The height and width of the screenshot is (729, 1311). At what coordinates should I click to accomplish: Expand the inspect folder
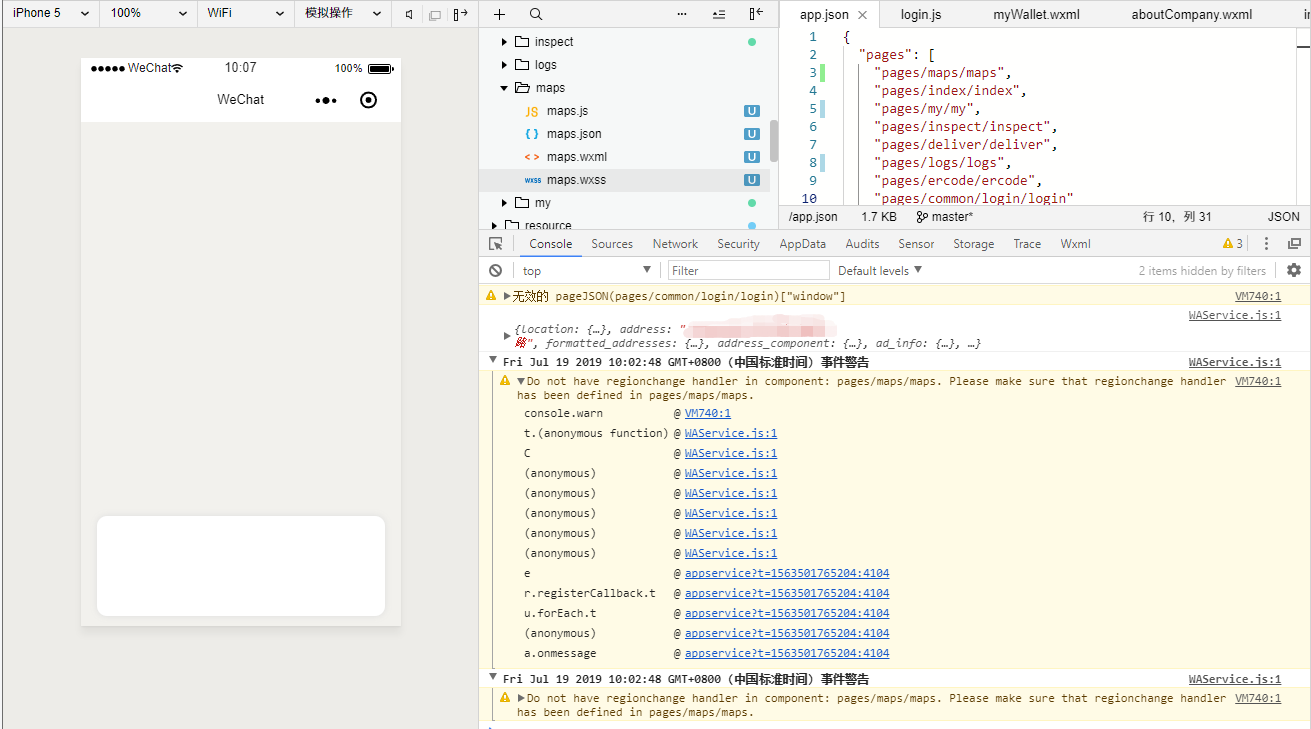pyautogui.click(x=505, y=41)
